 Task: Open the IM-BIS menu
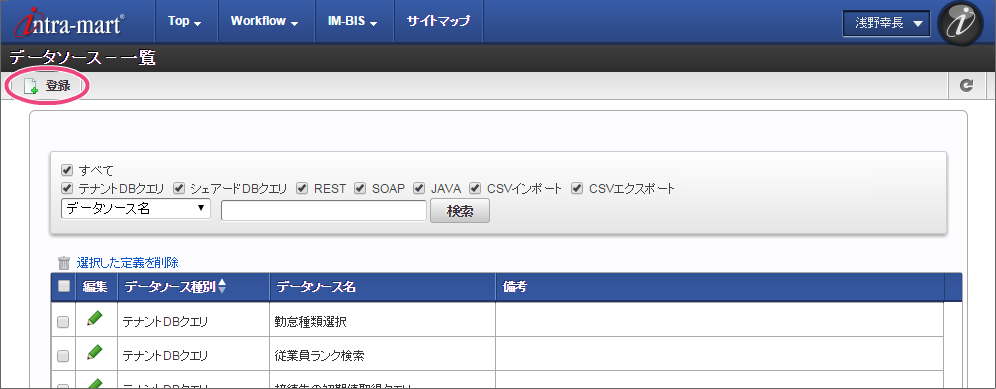[353, 21]
